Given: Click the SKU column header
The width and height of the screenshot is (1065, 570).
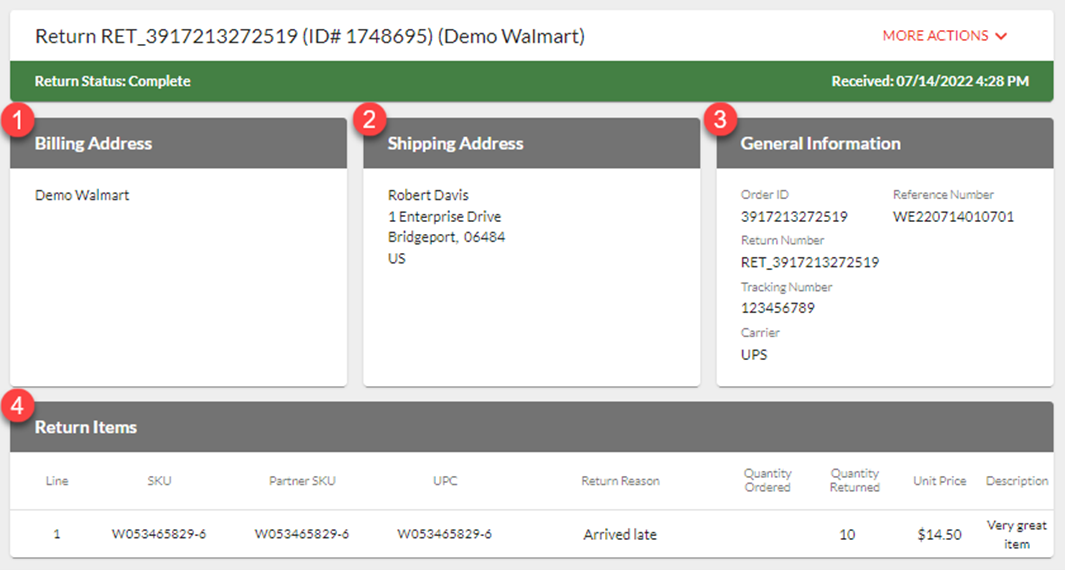Looking at the screenshot, I should (159, 481).
